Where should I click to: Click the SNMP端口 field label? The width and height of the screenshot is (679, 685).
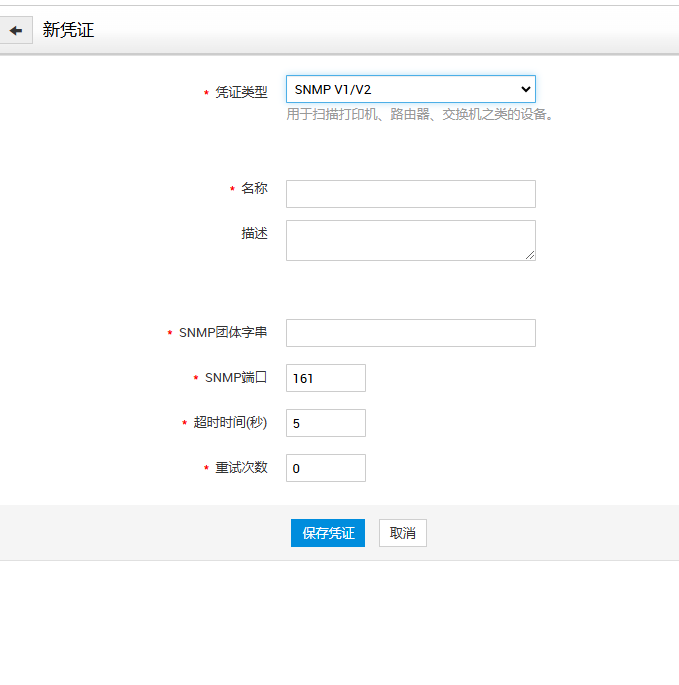point(236,377)
